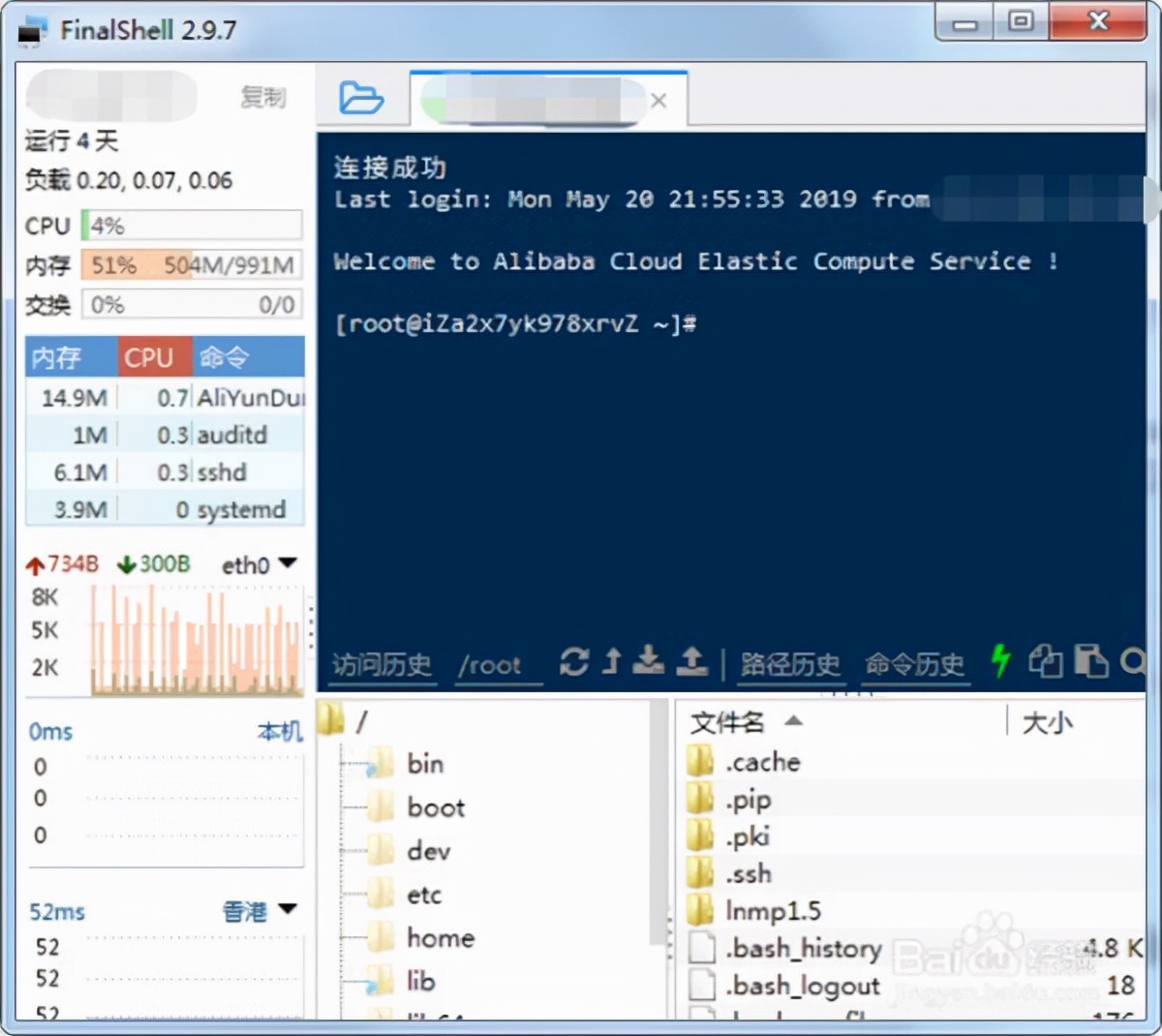This screenshot has width=1162, height=1036.
Task: Sort processes by 内存 column tab
Action: pyautogui.click(x=56, y=358)
